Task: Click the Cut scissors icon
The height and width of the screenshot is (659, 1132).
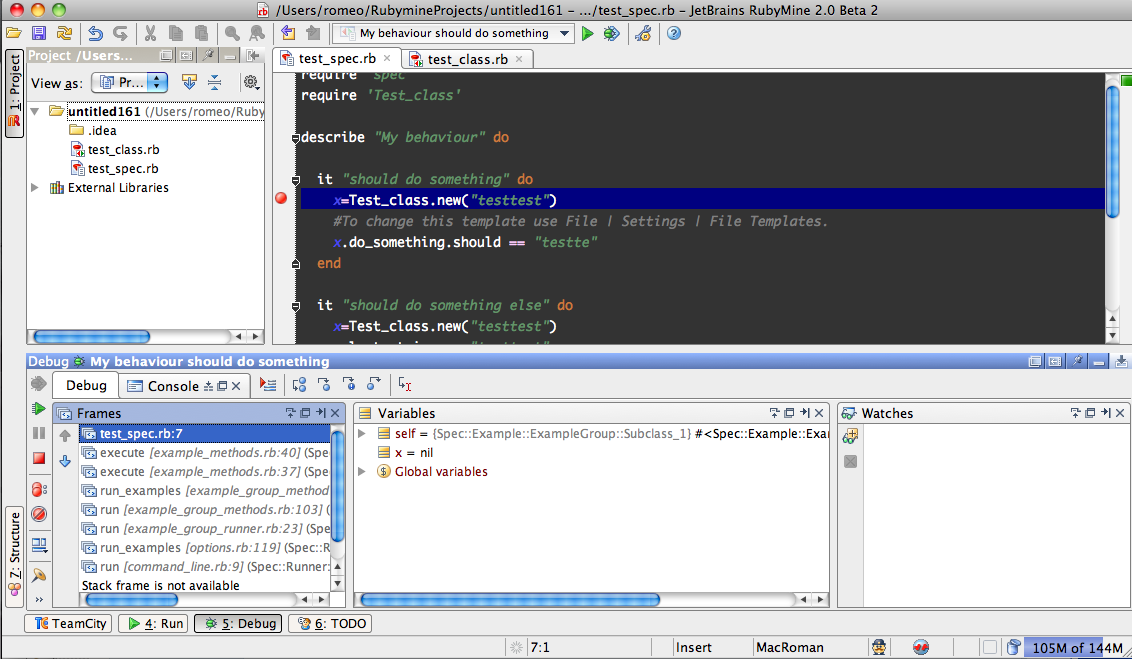Action: click(x=150, y=33)
